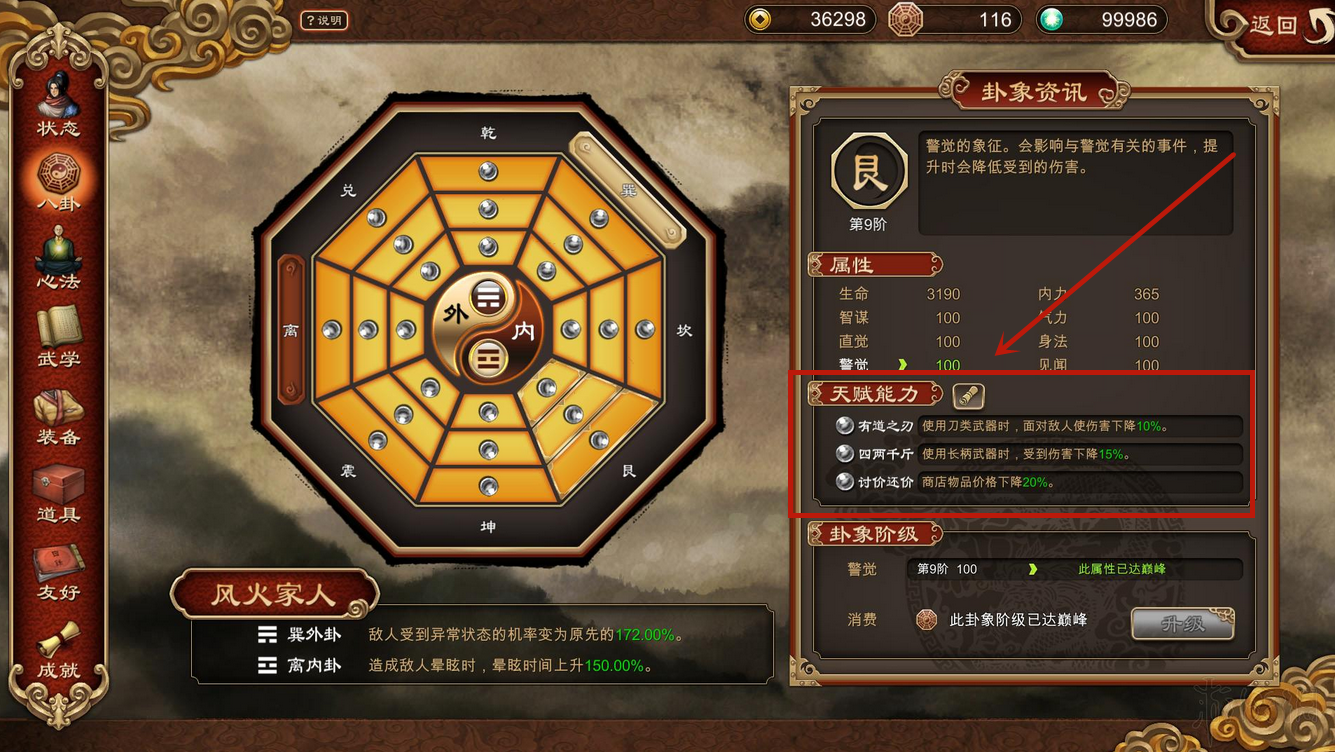Toggle the 四两千斤 talent orb
This screenshot has height=752, width=1335.
(x=845, y=453)
